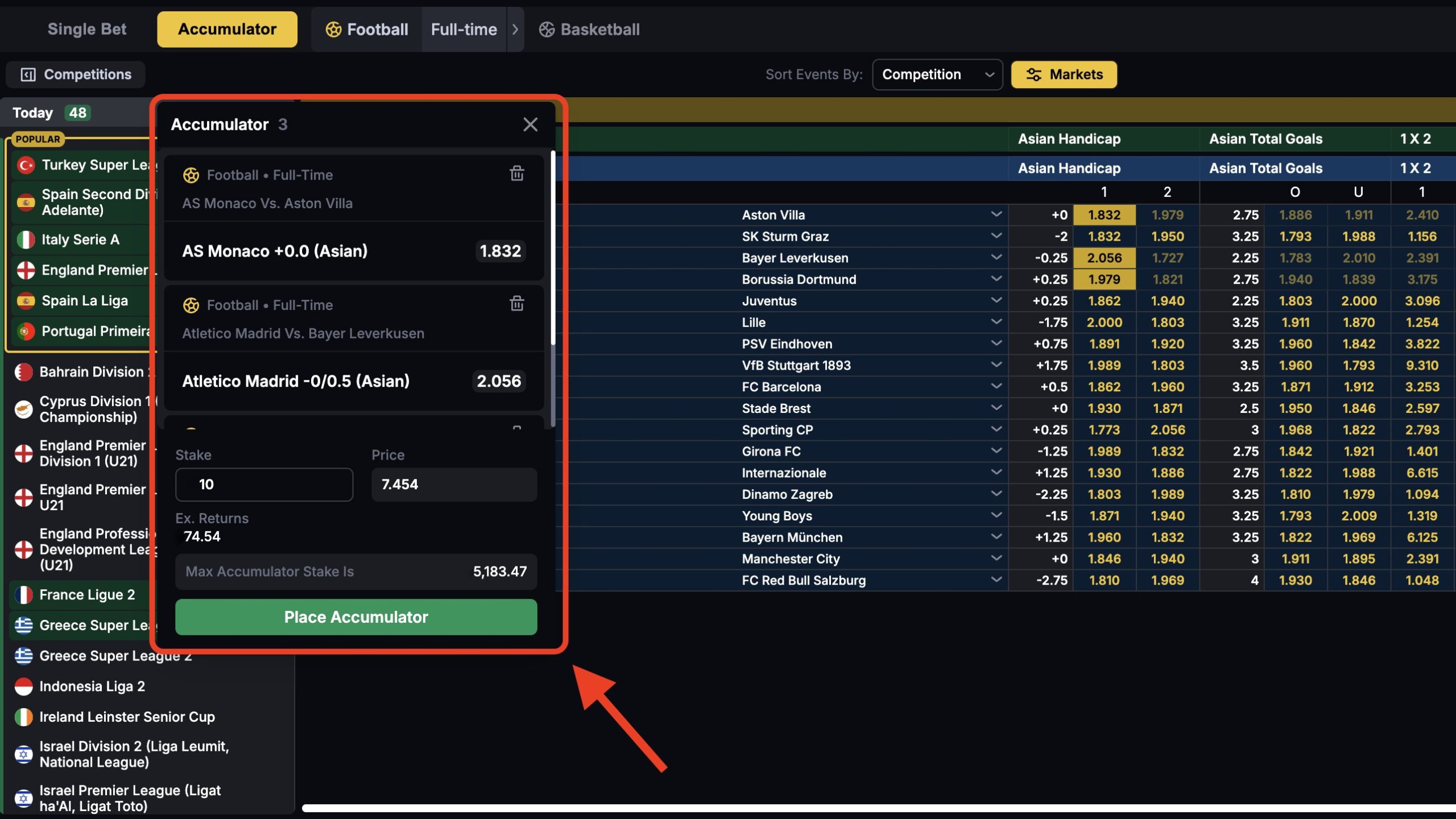This screenshot has height=819, width=1456.
Task: Click the Price field showing 7.454
Action: 454,485
